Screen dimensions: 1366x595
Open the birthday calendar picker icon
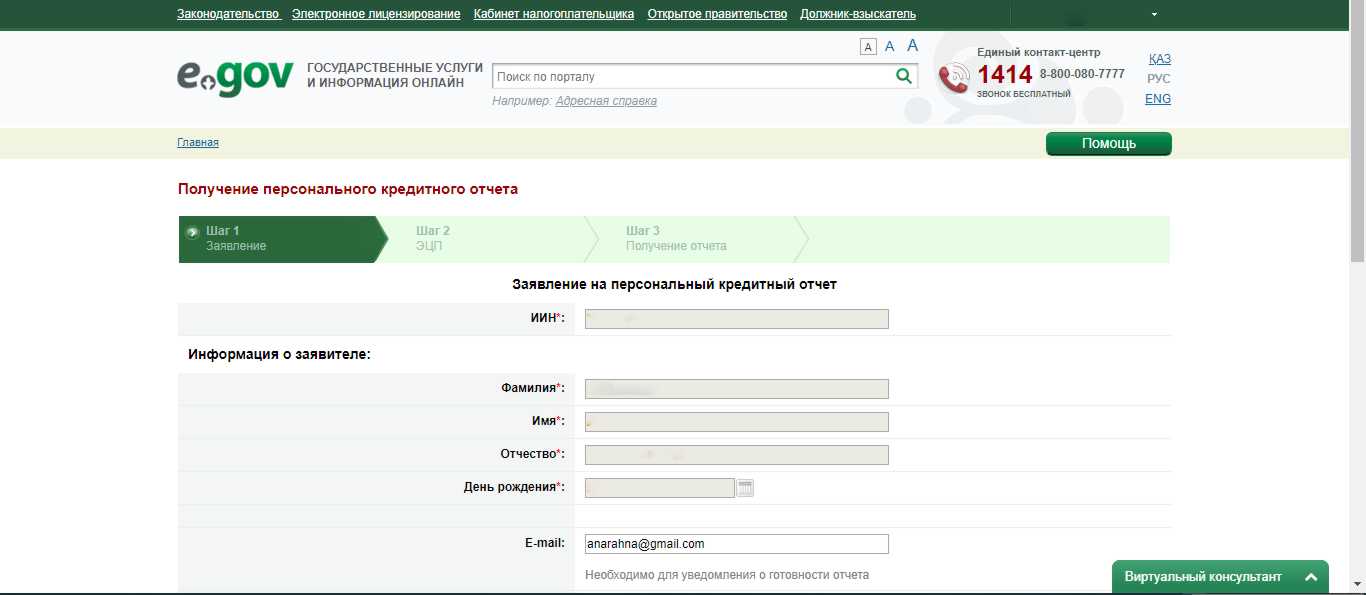[745, 488]
